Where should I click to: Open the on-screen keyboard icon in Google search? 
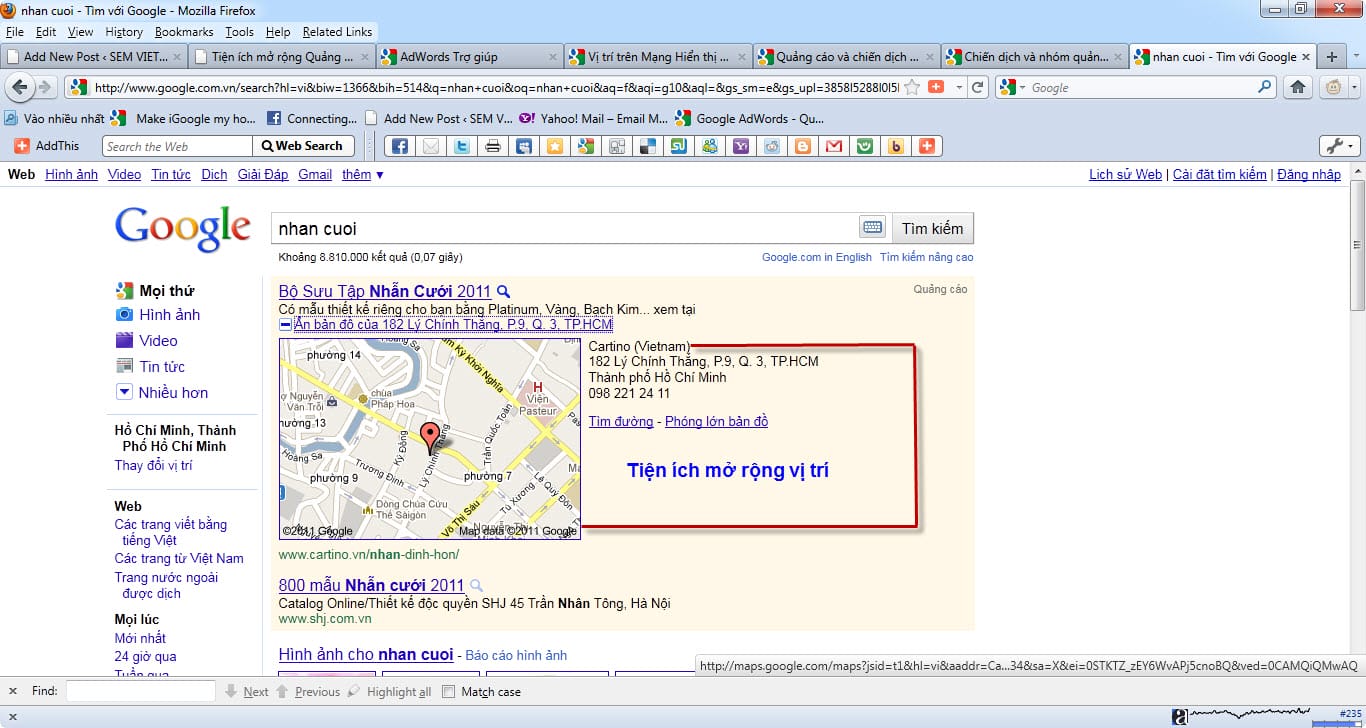tap(872, 228)
